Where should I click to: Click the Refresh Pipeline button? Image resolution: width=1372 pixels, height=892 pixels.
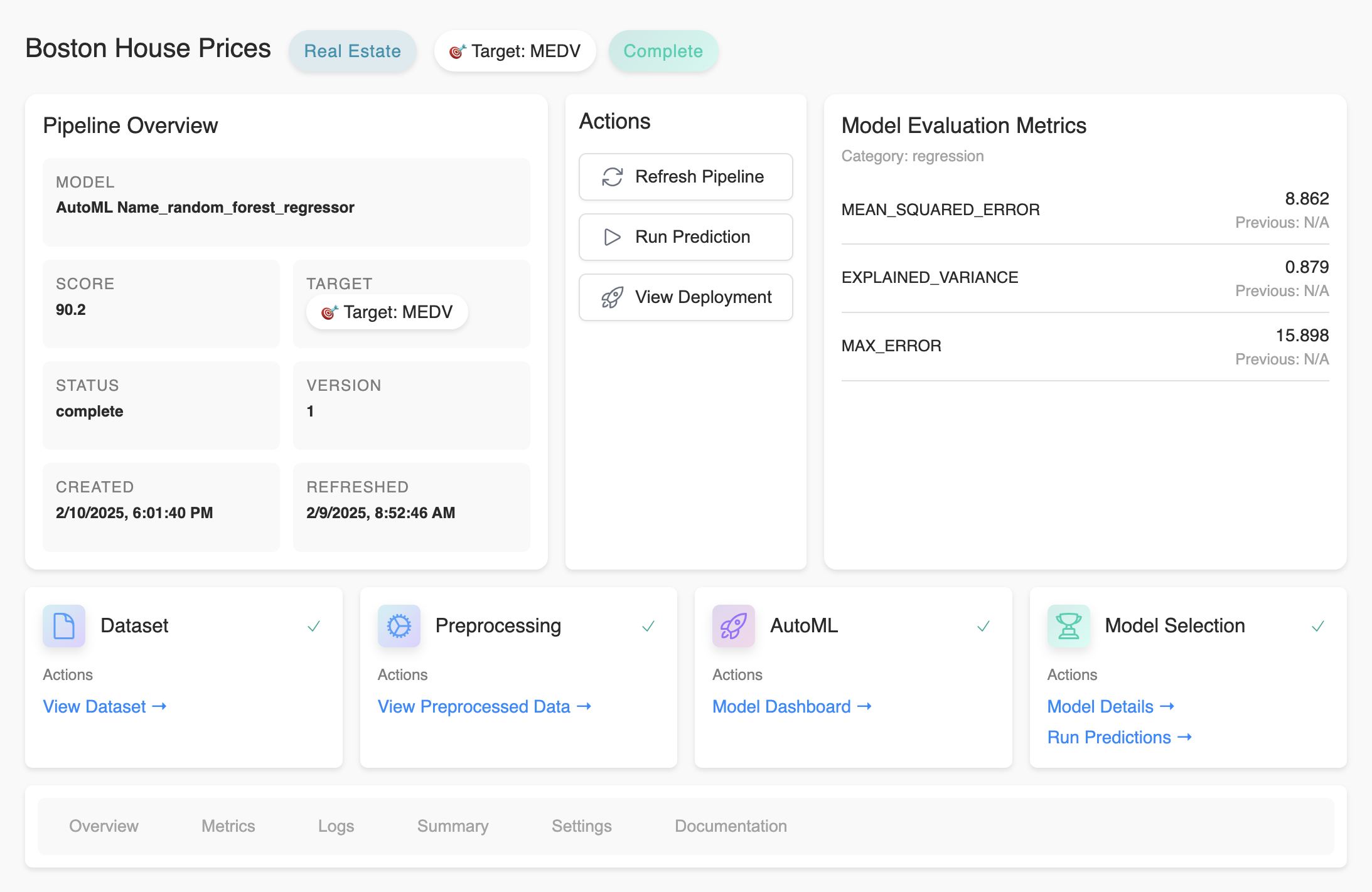685,177
